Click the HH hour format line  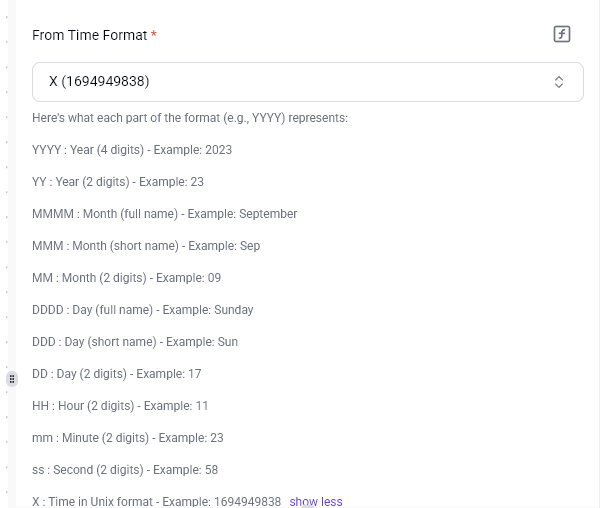coord(120,406)
